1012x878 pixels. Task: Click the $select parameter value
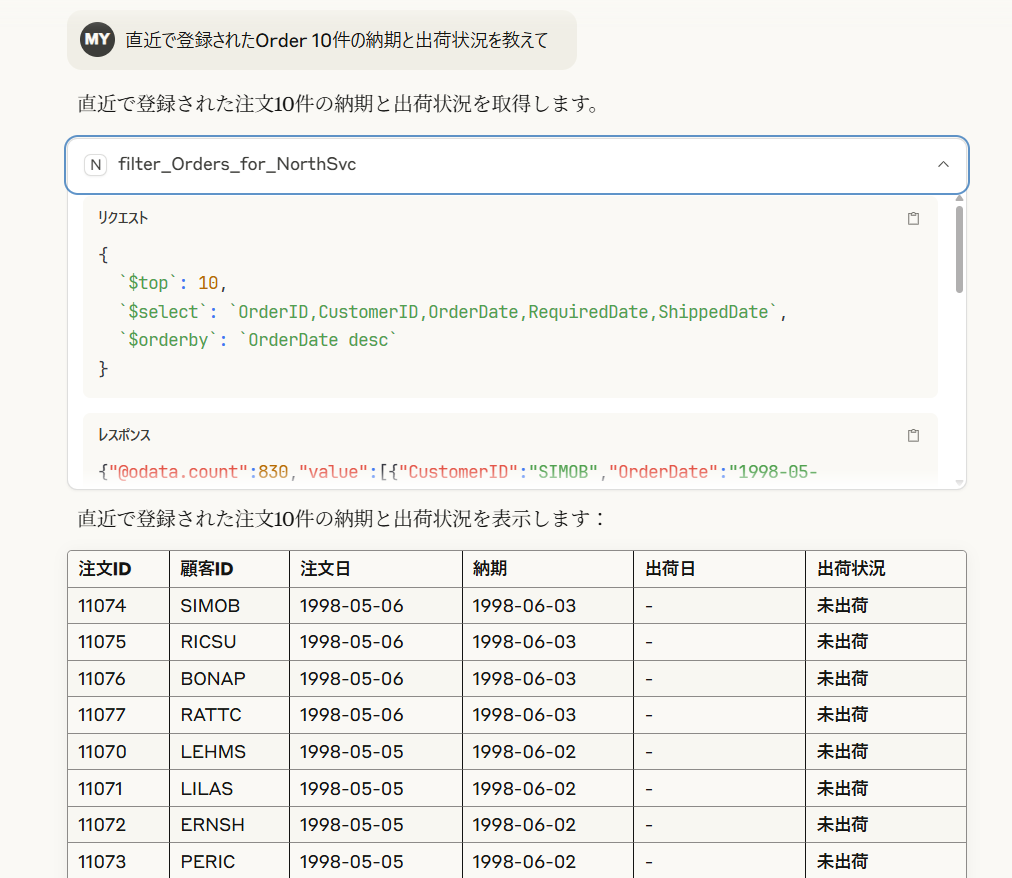pos(503,312)
